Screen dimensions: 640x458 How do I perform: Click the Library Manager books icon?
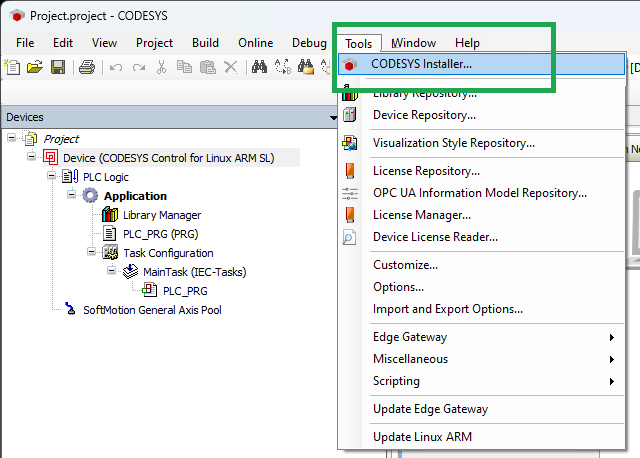(x=110, y=215)
